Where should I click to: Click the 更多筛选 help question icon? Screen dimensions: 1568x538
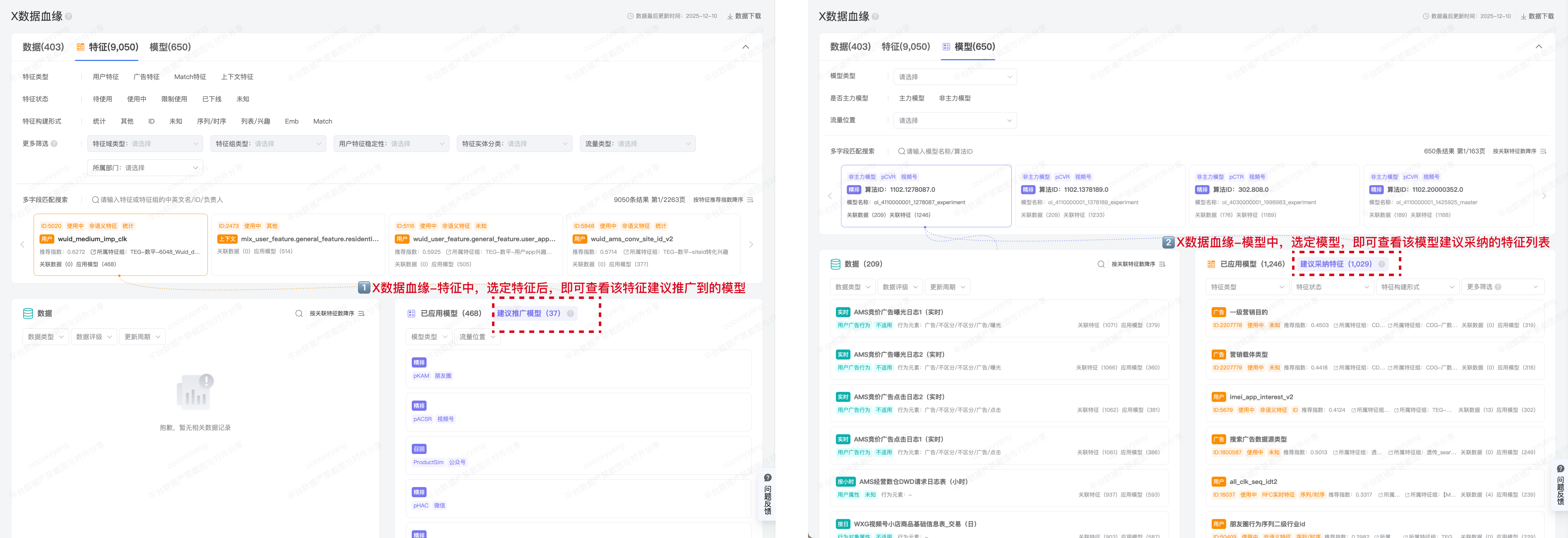[54, 144]
